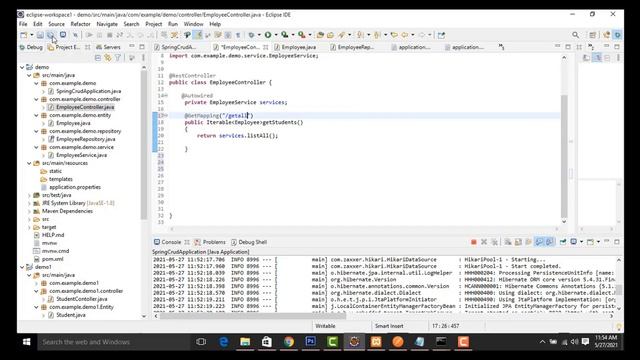Click the red Terminate icon in Console
640x360 pixels.
point(473,242)
